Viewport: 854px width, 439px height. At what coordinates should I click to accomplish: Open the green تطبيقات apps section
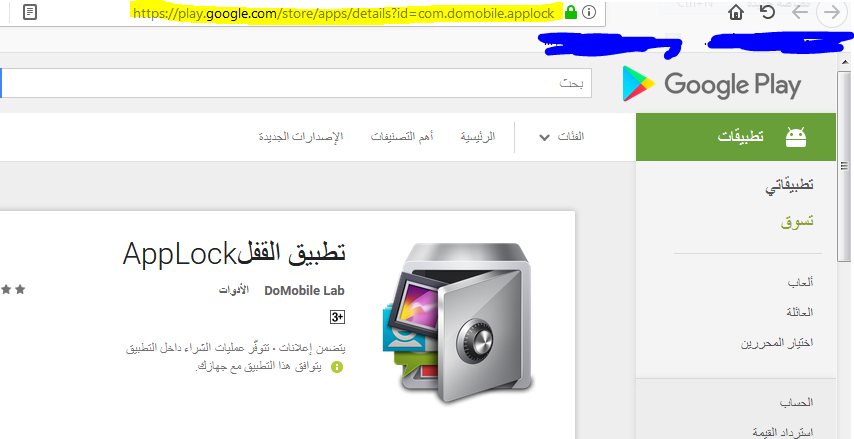pyautogui.click(x=736, y=136)
